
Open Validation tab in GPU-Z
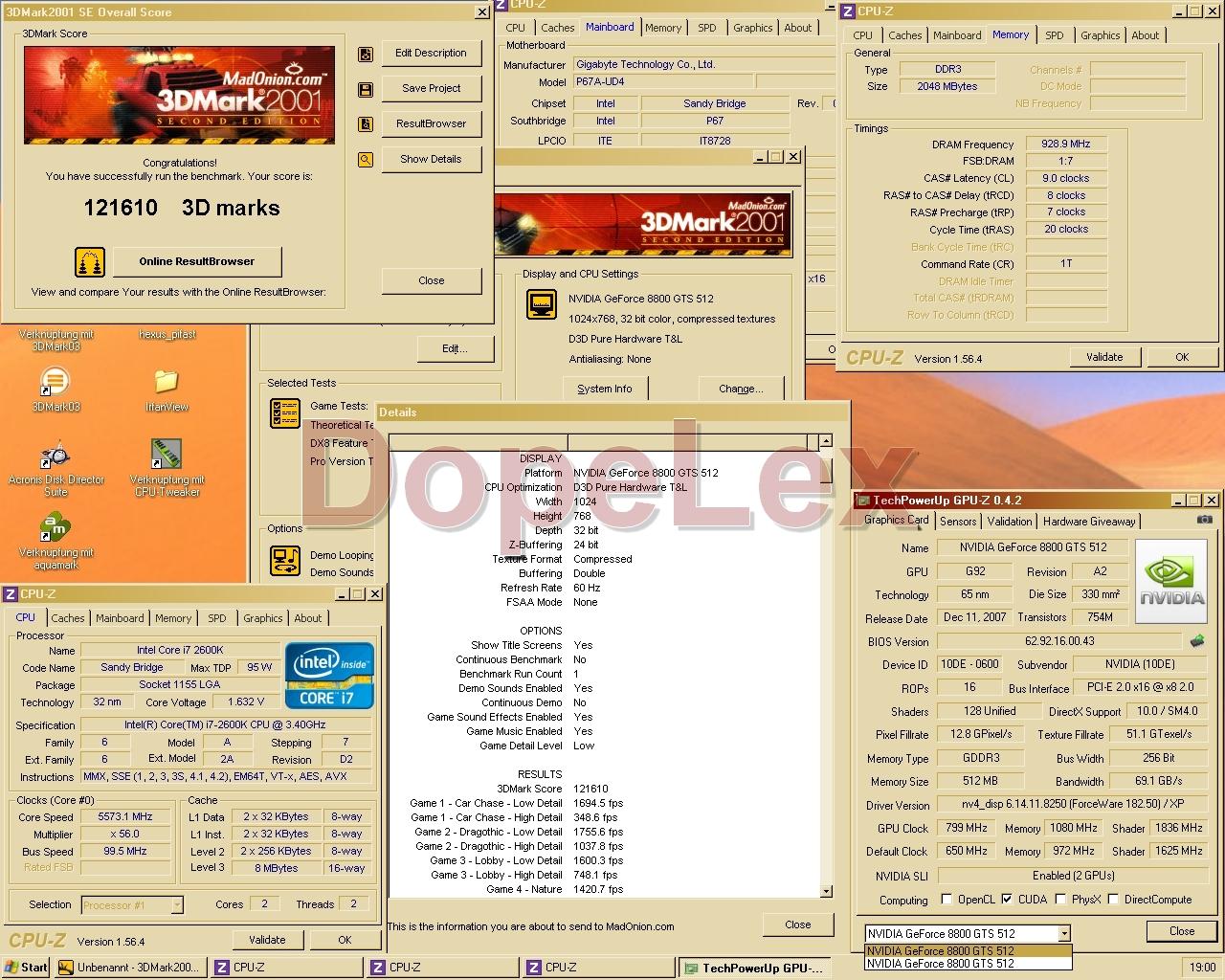1010,522
